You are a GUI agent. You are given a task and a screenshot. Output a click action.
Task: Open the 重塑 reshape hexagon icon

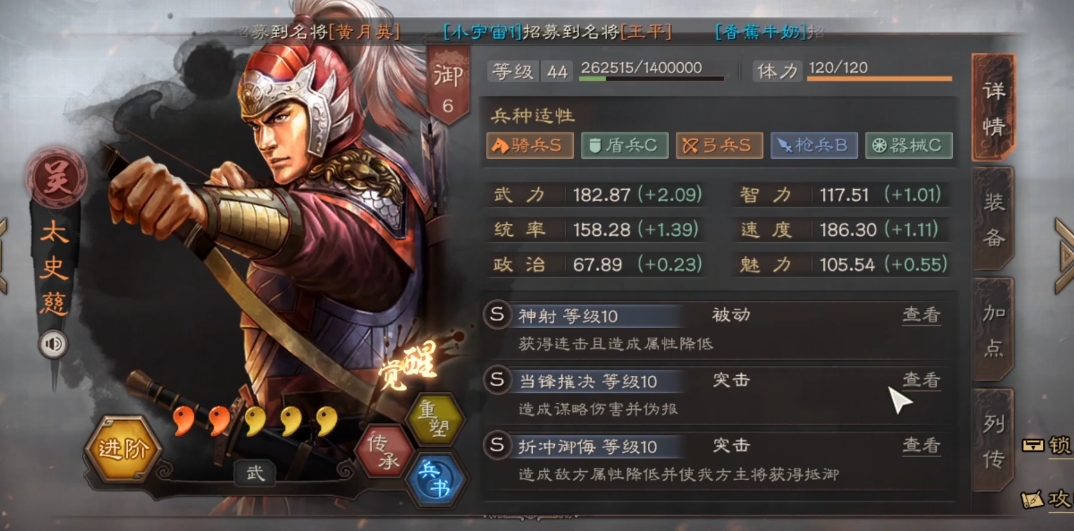point(434,419)
